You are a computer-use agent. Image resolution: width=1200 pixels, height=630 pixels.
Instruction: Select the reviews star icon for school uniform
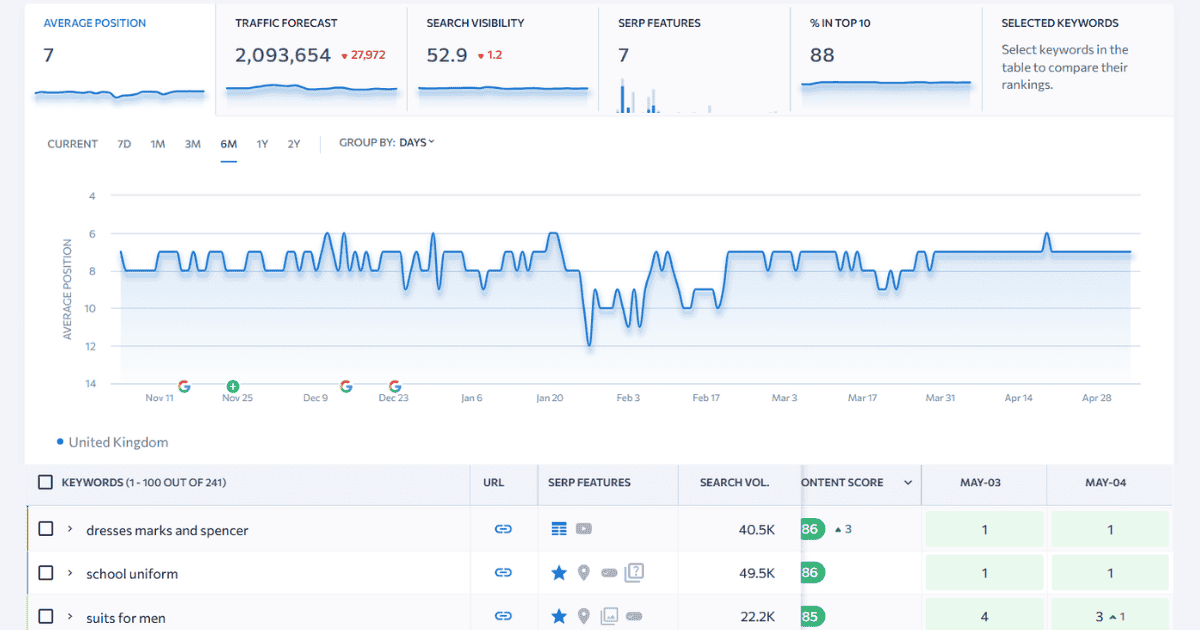tap(557, 572)
